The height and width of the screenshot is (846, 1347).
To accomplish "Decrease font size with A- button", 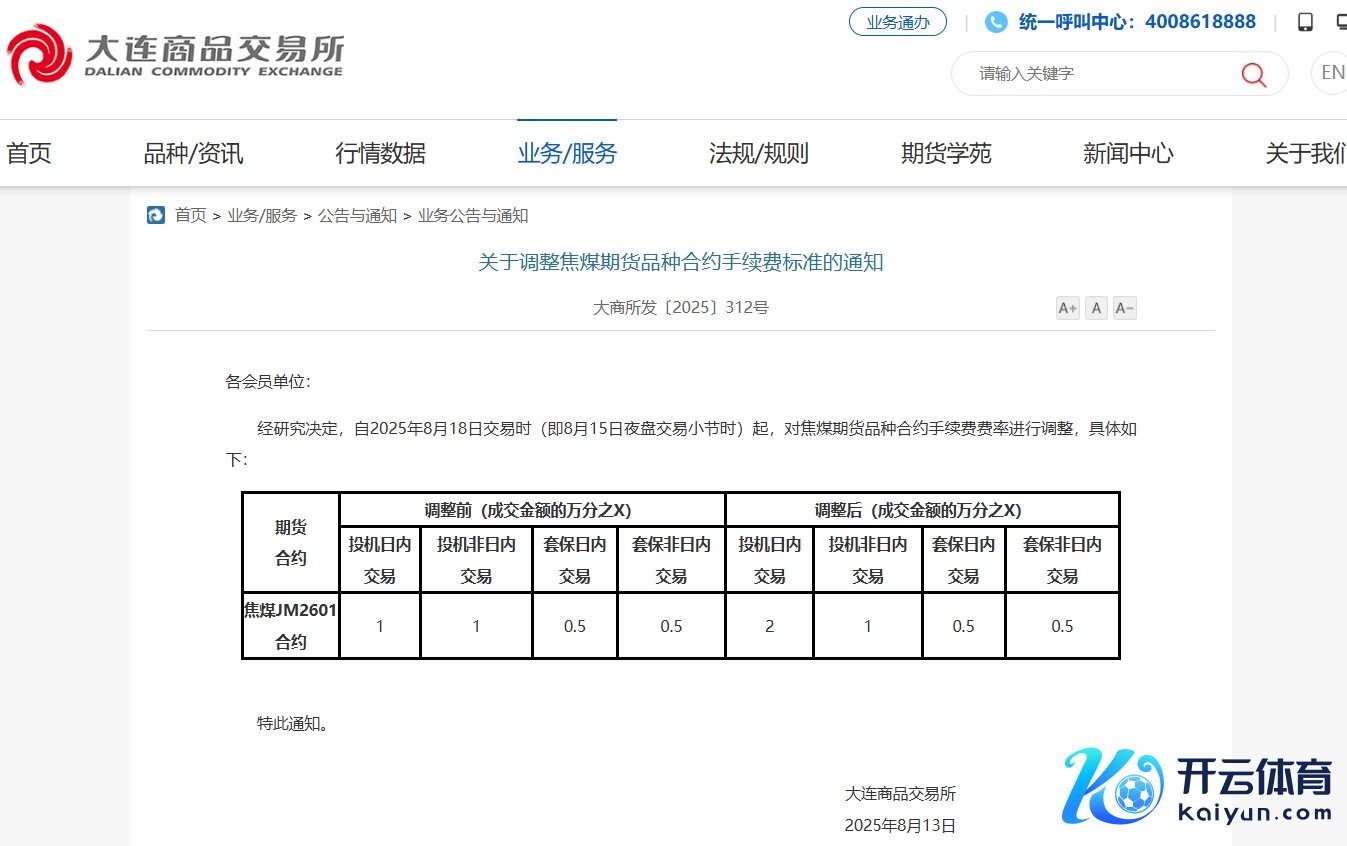I will [x=1125, y=308].
